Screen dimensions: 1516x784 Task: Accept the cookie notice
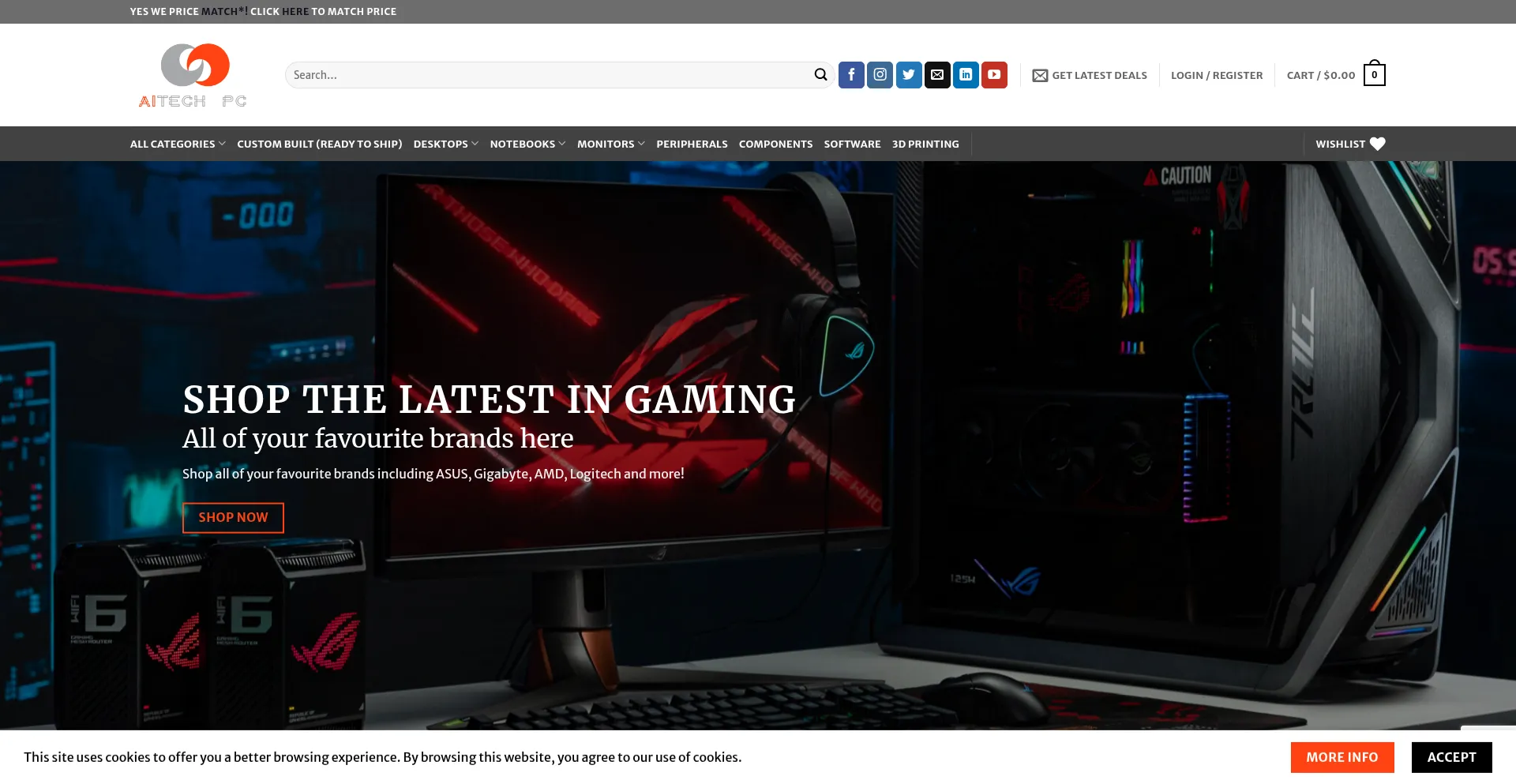[1451, 757]
